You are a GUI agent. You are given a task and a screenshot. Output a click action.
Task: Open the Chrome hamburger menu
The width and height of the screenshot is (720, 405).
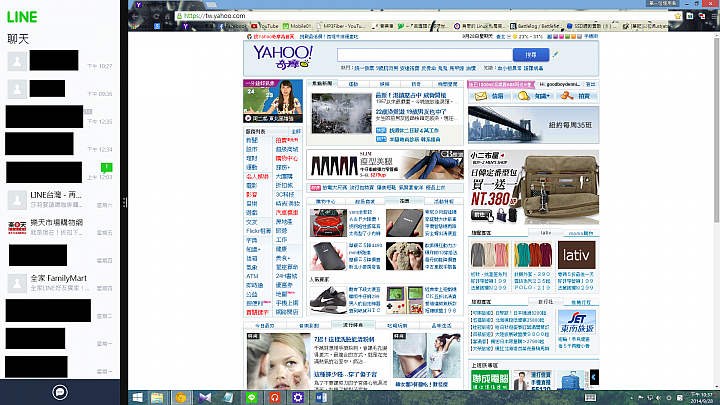(x=714, y=16)
